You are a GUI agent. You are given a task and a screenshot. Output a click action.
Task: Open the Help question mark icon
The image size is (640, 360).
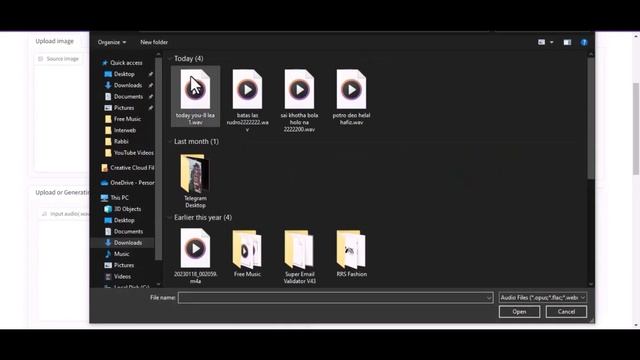click(584, 42)
